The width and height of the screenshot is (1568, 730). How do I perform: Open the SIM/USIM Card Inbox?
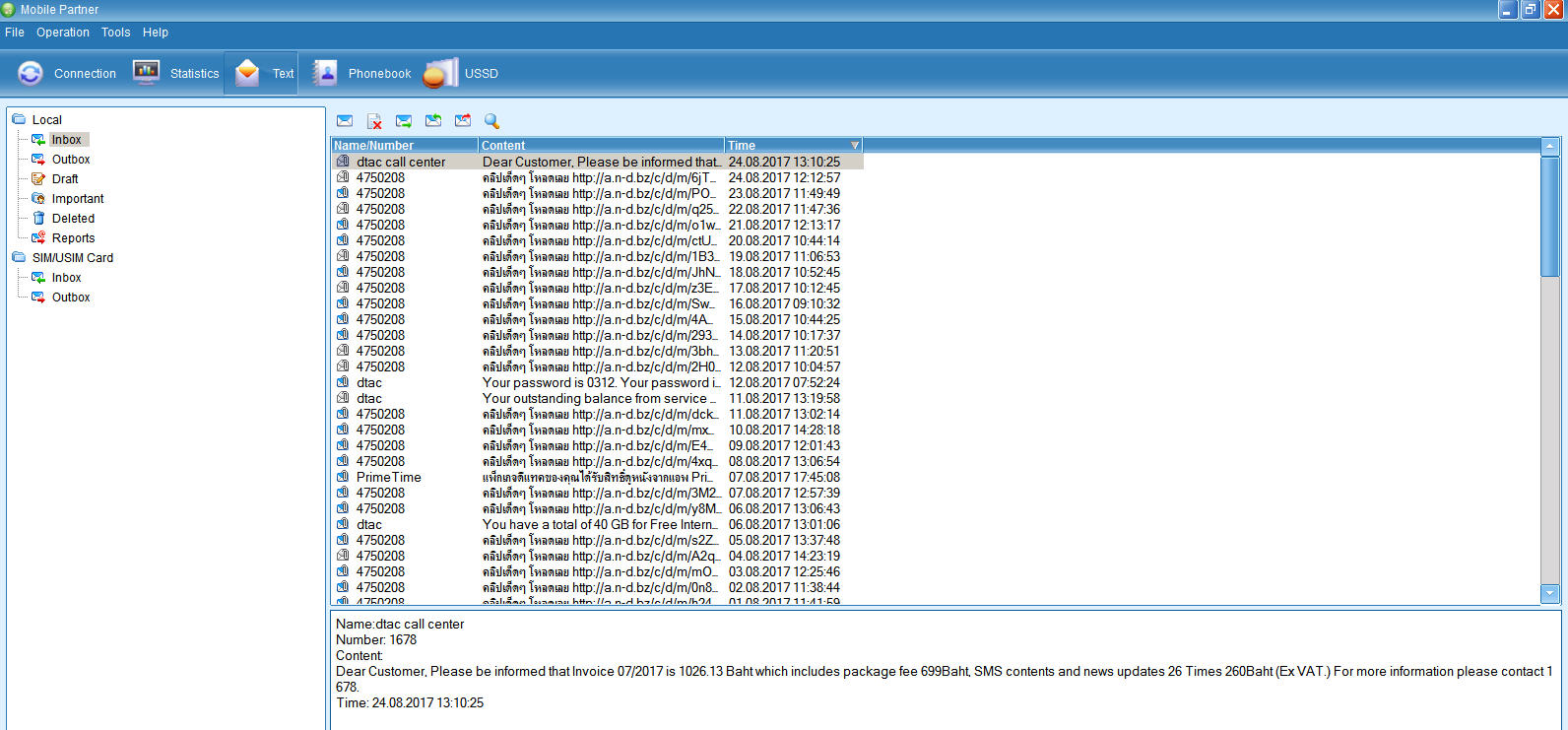67,278
